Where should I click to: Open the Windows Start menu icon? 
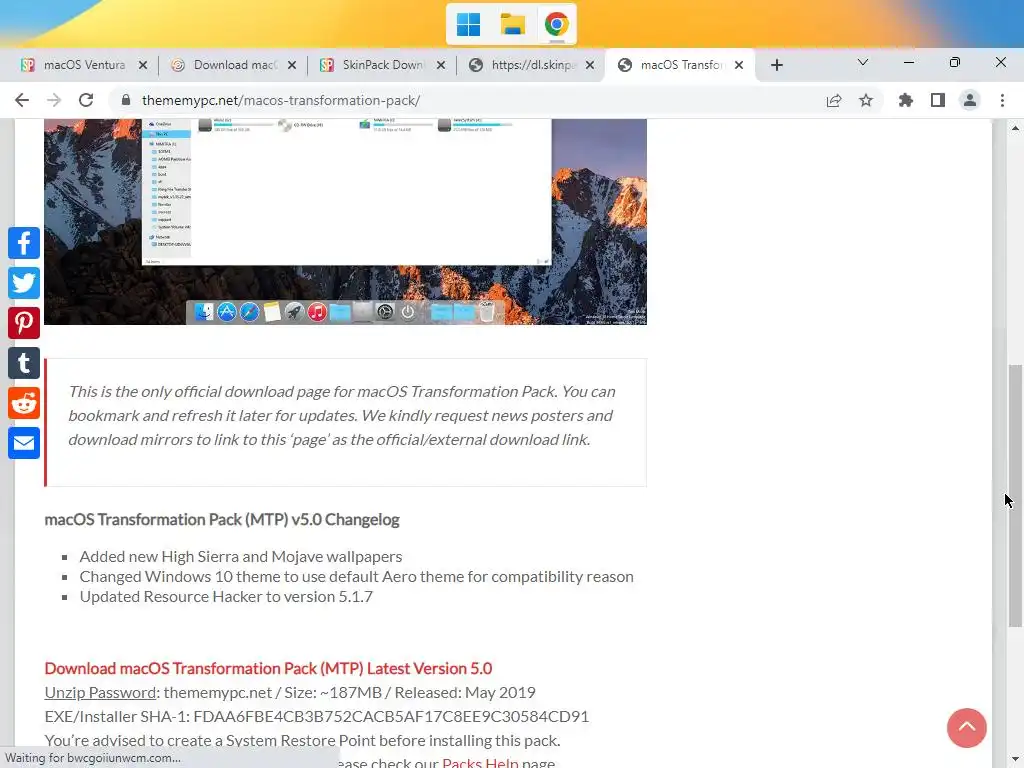468,25
